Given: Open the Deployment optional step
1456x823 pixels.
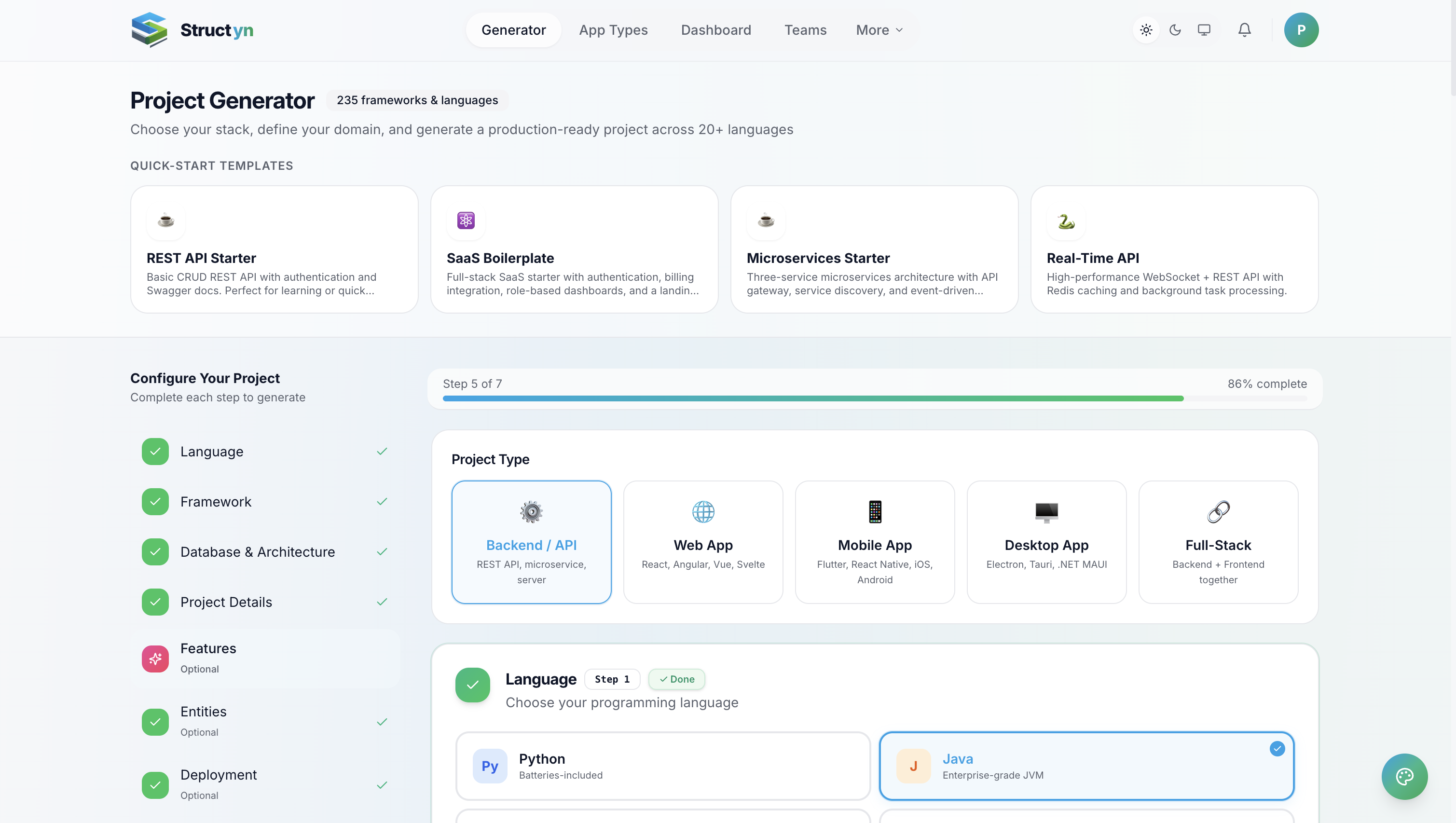Looking at the screenshot, I should click(264, 786).
